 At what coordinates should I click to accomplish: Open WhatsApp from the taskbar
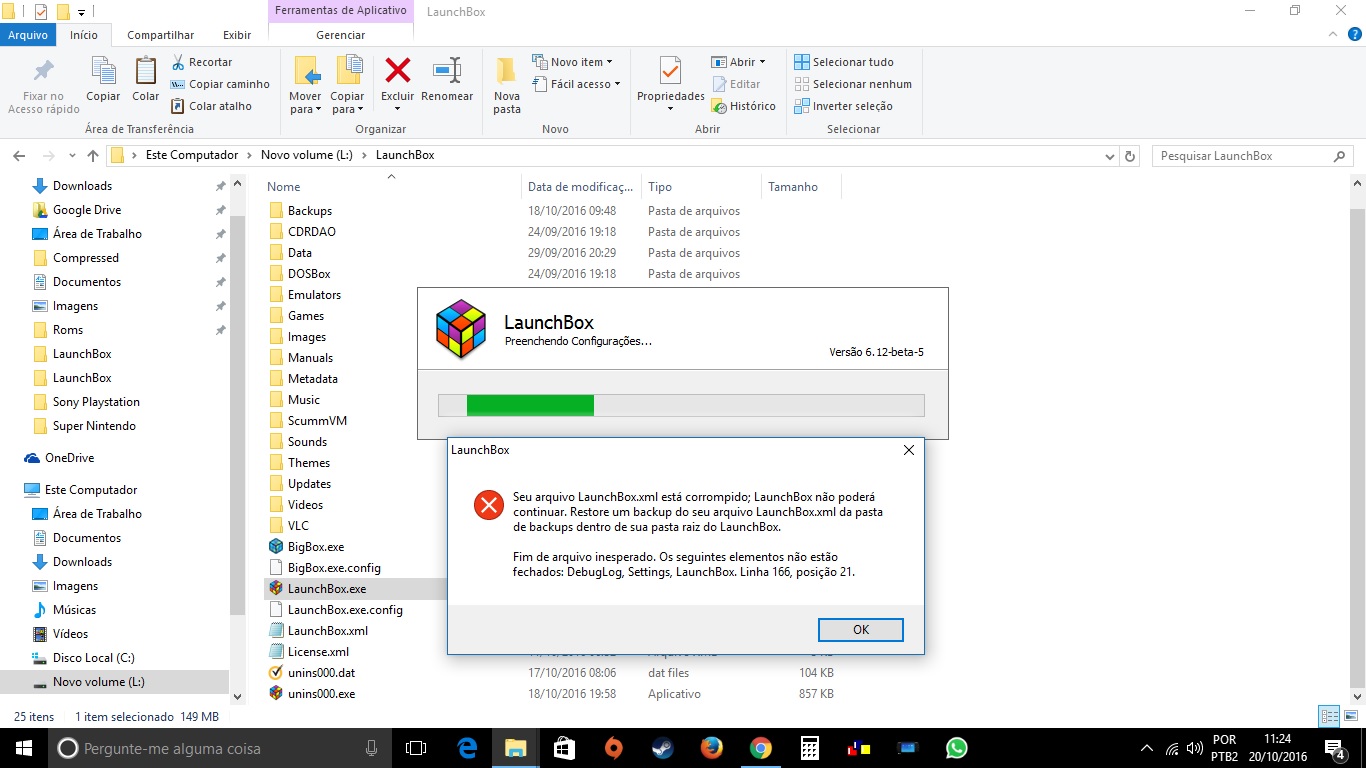point(957,748)
